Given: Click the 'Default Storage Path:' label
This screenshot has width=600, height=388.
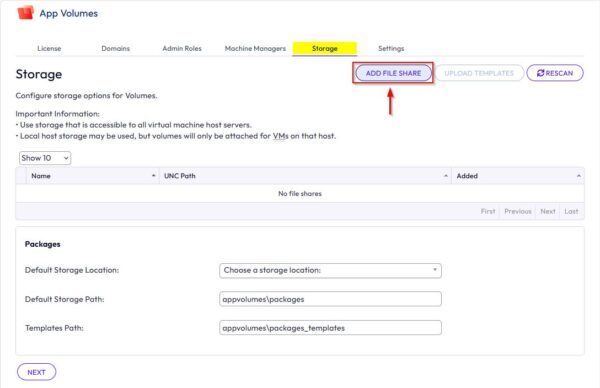Looking at the screenshot, I should tap(64, 299).
